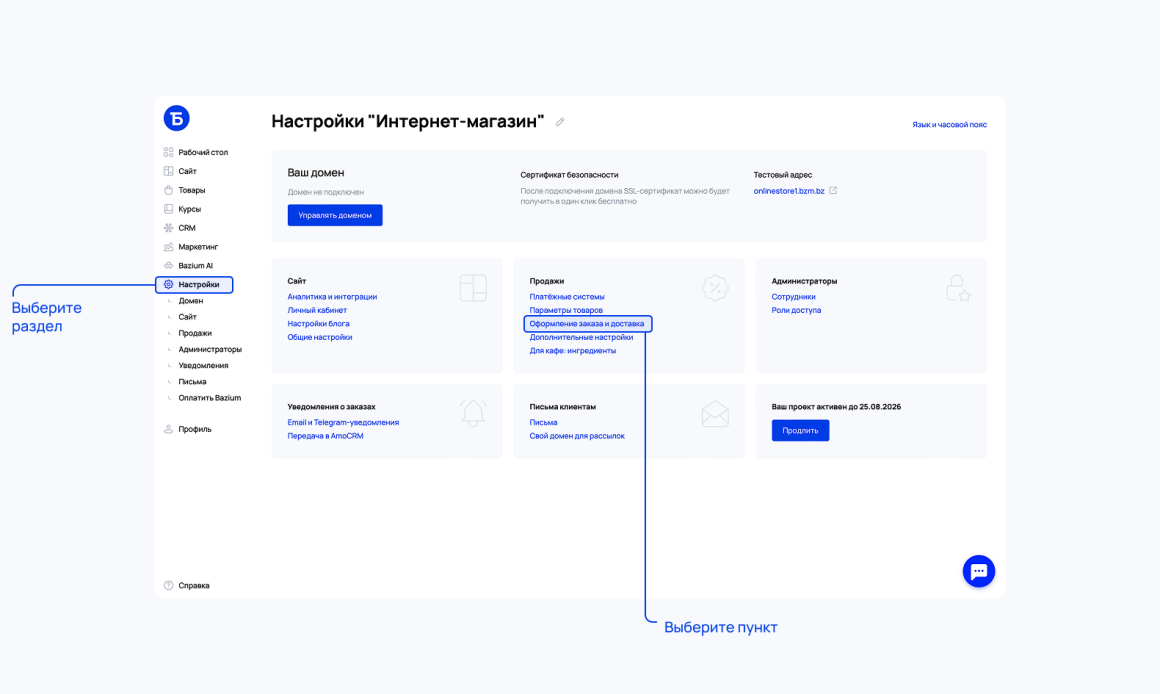
Task: Select the Домен submenu item
Action: point(191,301)
